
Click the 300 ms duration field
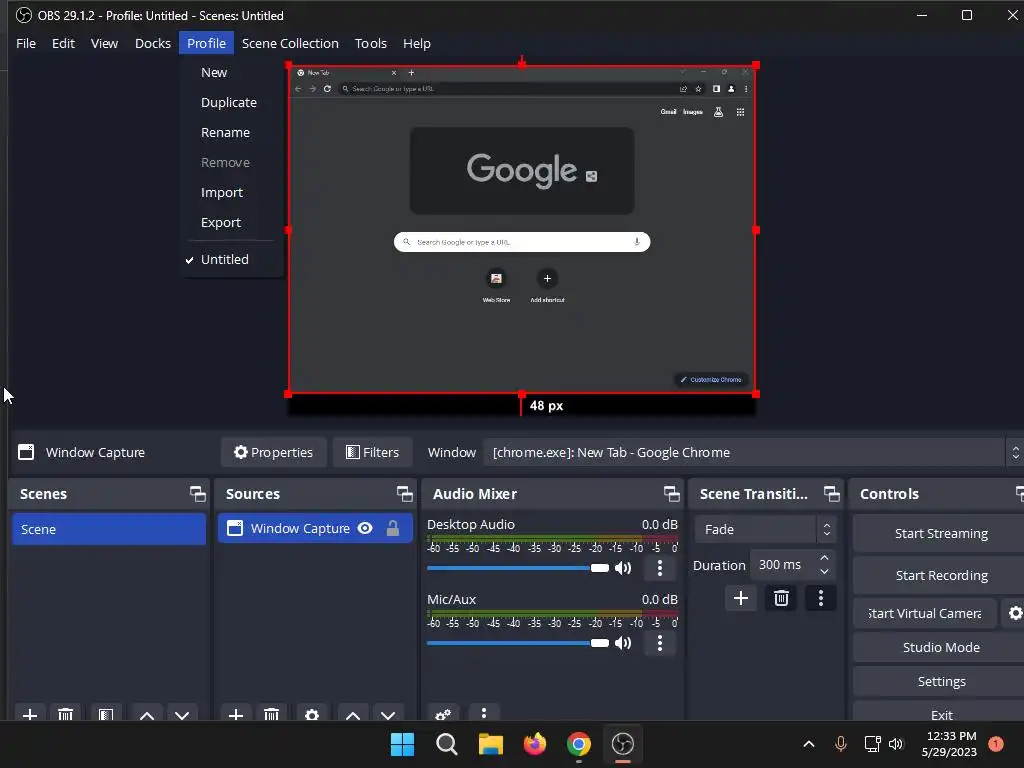783,565
